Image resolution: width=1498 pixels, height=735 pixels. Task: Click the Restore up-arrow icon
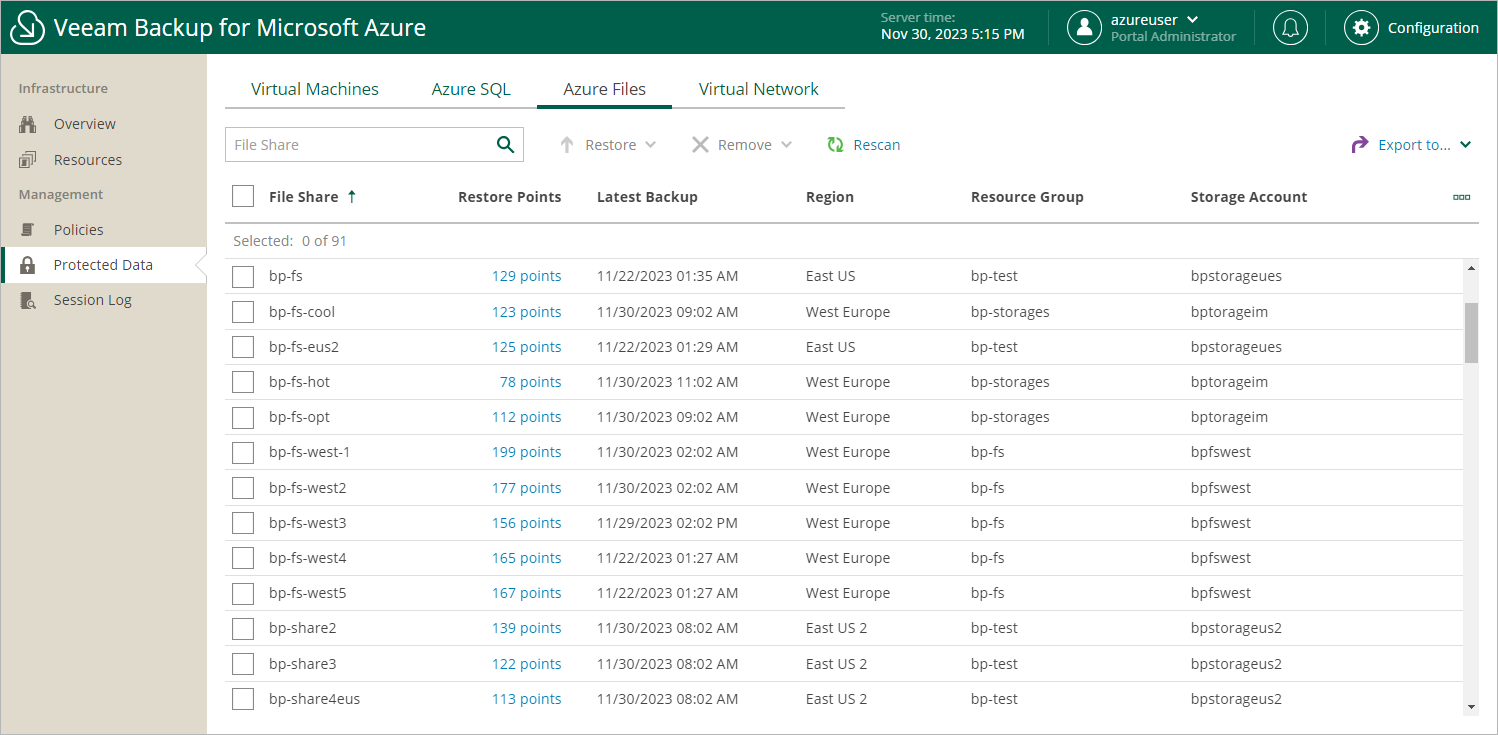click(x=567, y=145)
